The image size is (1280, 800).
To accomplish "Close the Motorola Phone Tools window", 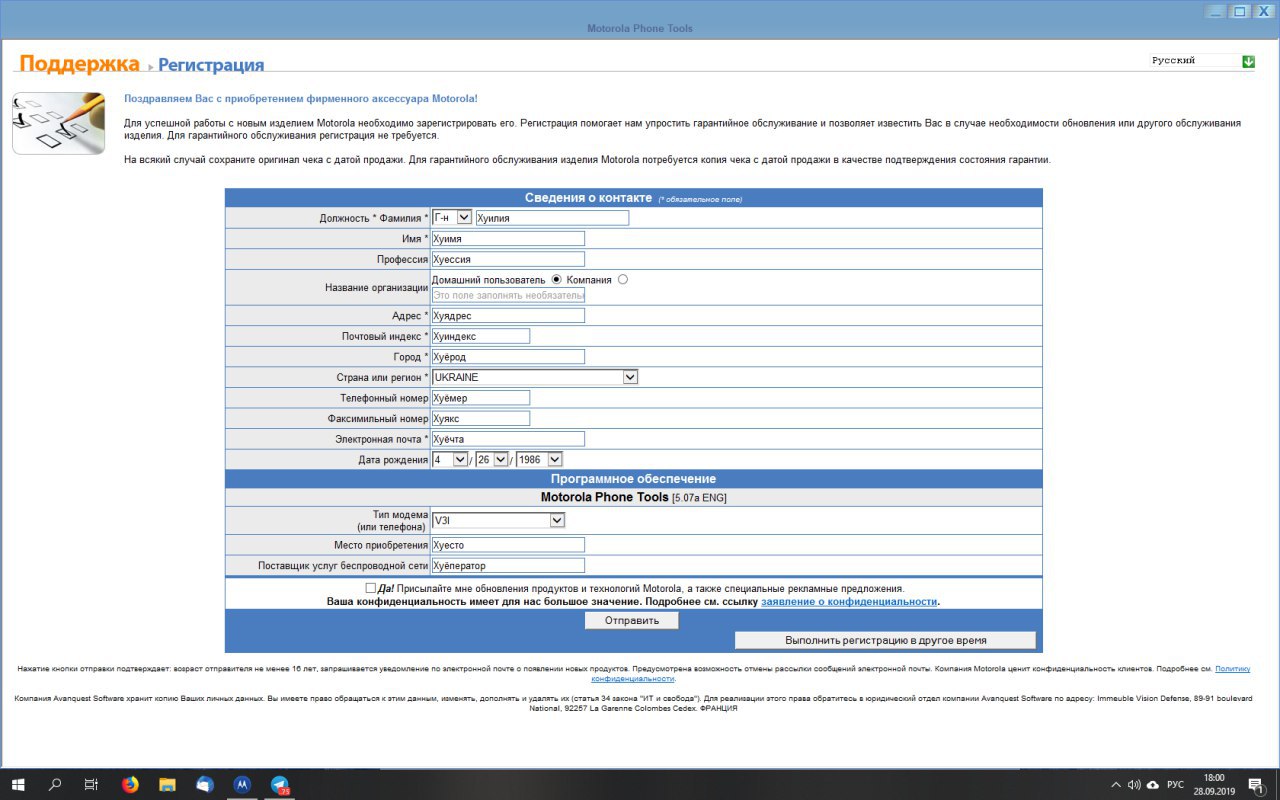I will pyautogui.click(x=1264, y=11).
